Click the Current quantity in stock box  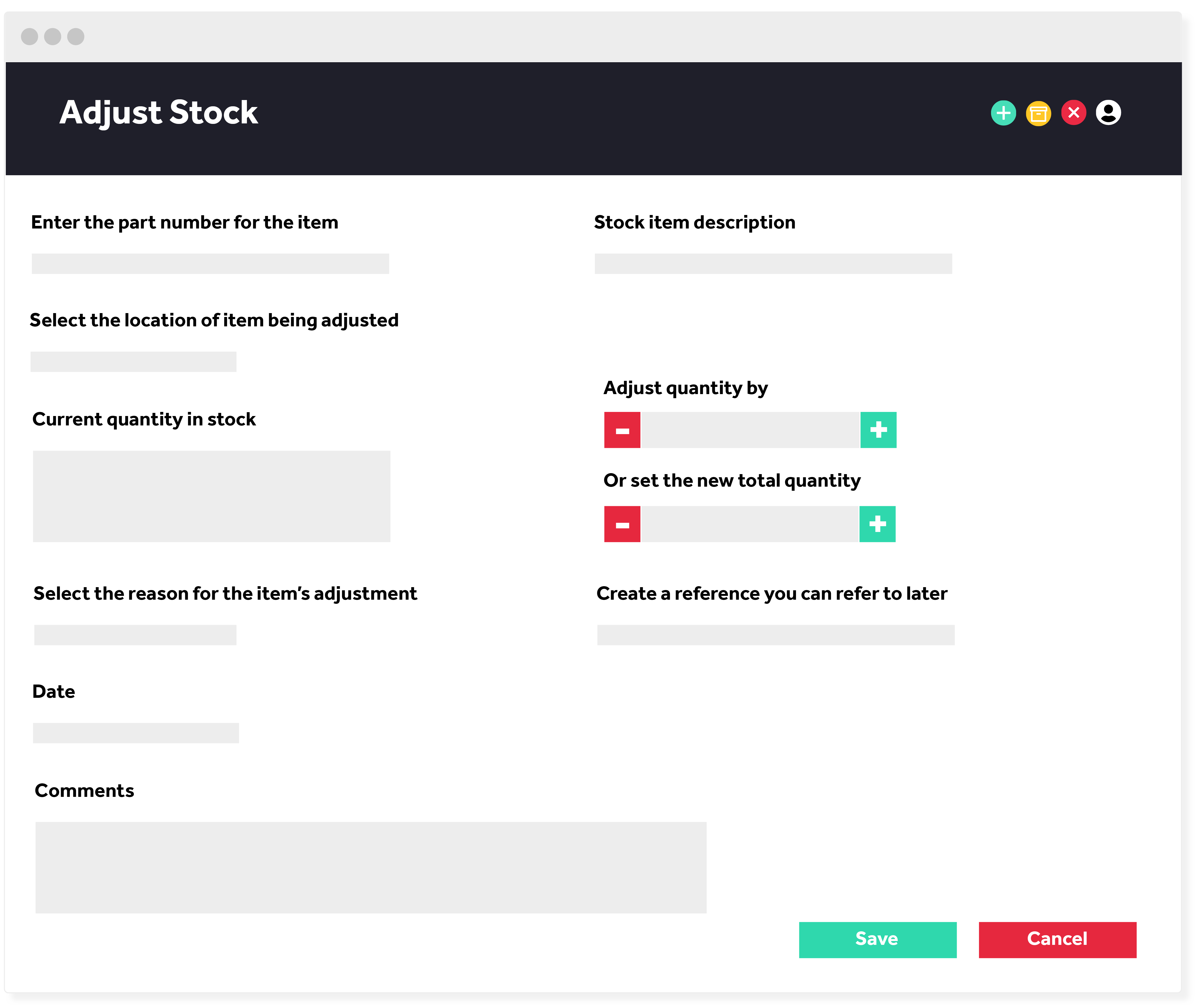(x=211, y=497)
